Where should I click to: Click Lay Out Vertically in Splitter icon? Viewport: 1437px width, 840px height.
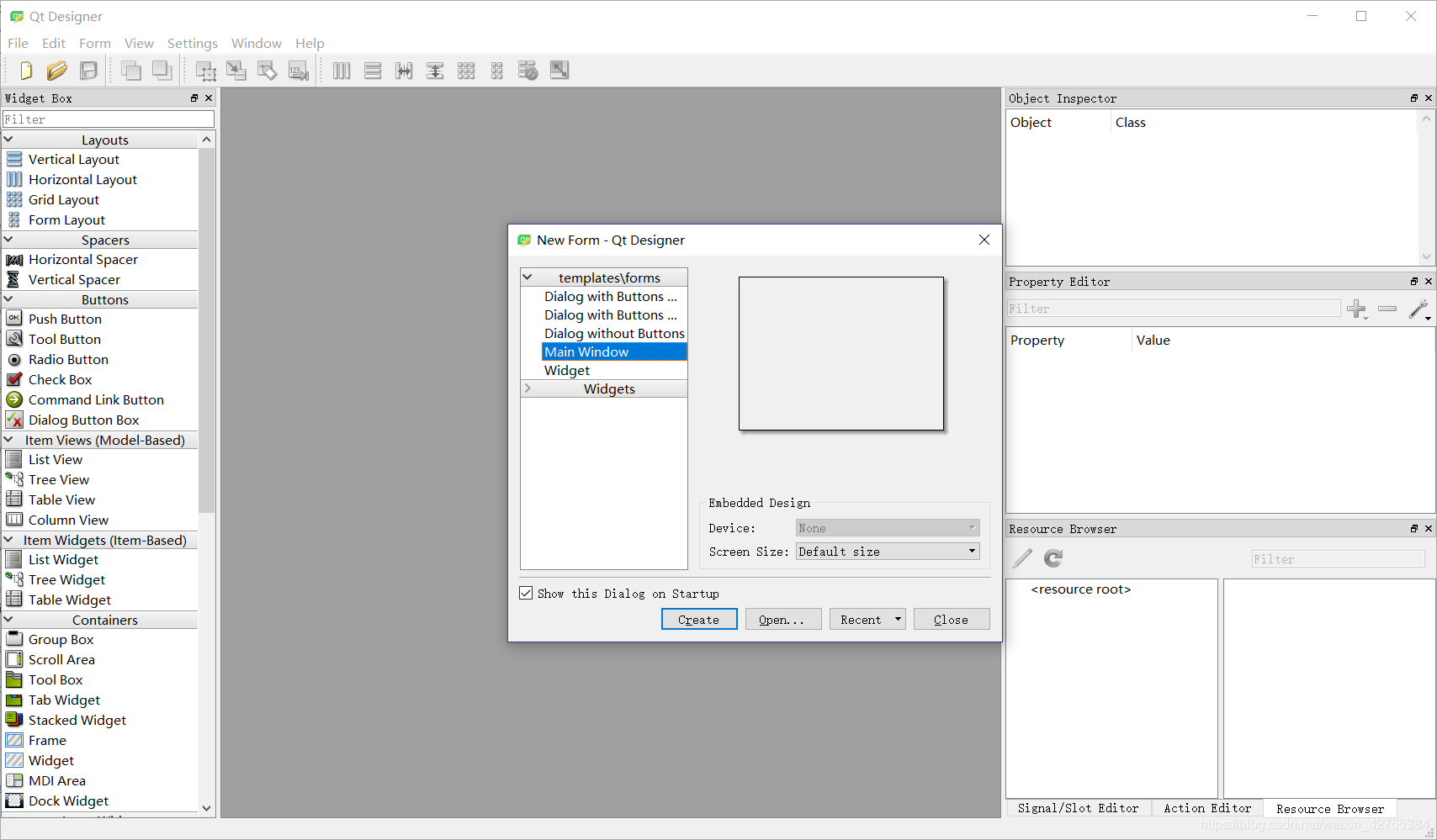[435, 71]
